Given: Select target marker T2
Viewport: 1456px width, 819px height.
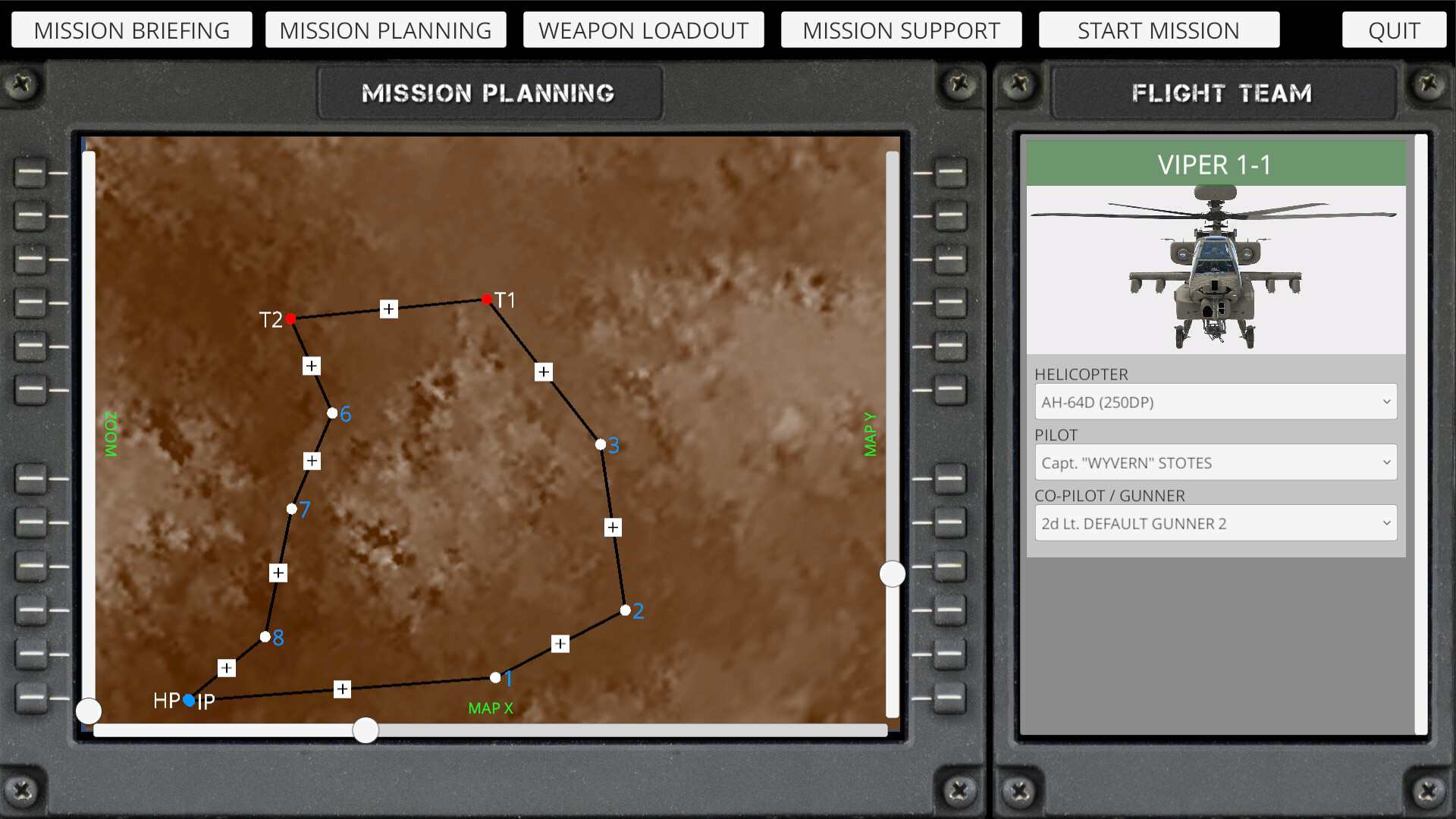Looking at the screenshot, I should coord(292,319).
